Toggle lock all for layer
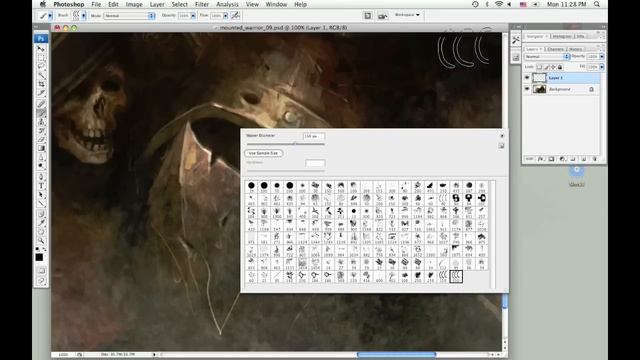Viewport: 640px width, 360px height. [x=560, y=67]
